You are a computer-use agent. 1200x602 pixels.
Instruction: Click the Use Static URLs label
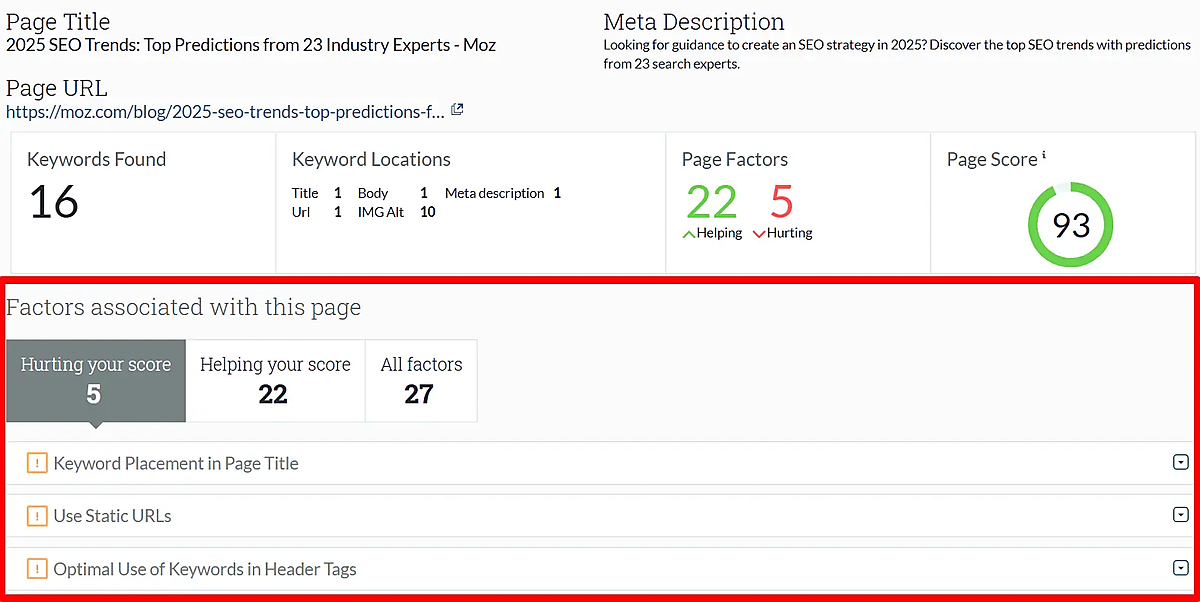112,516
